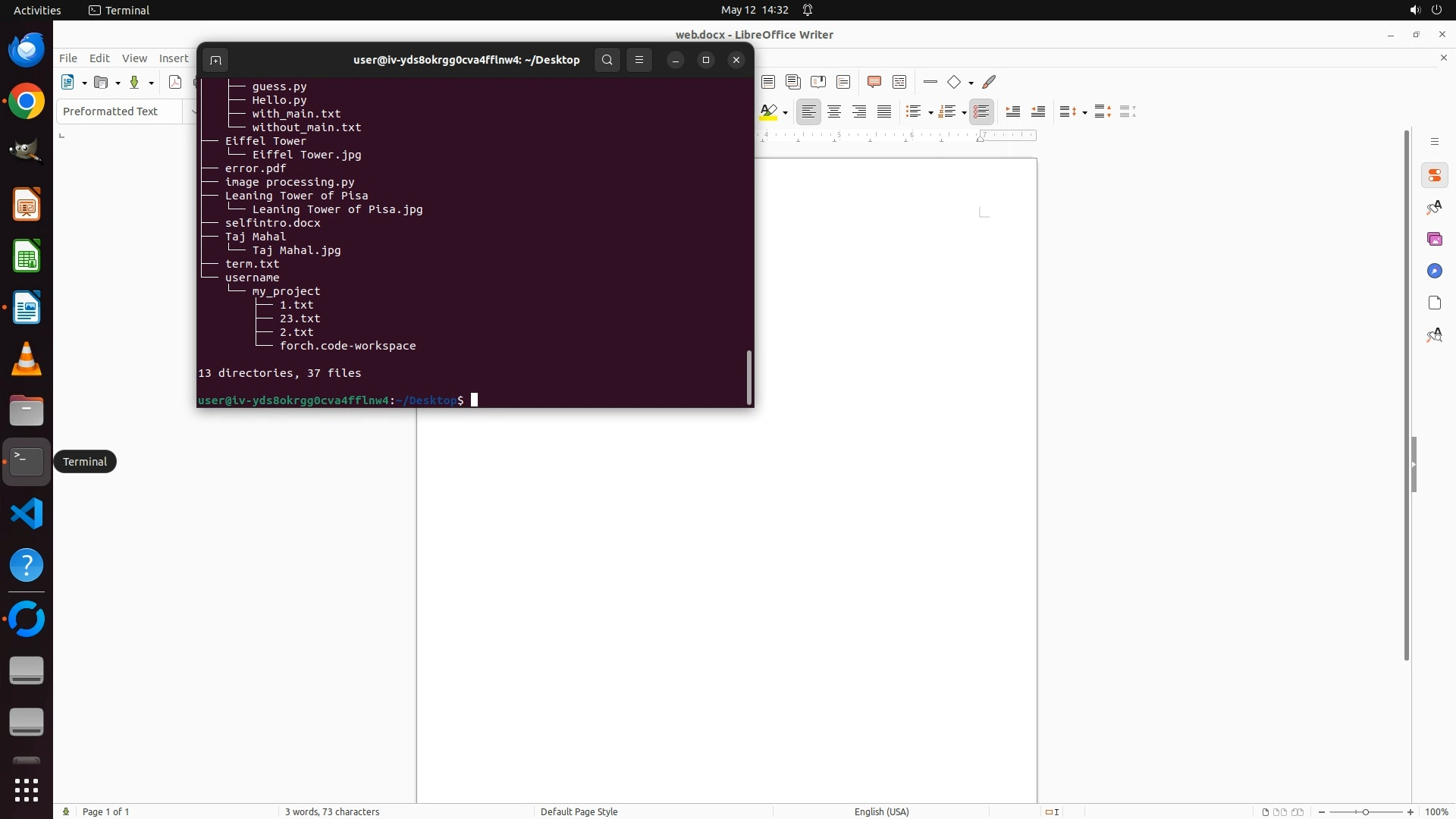Click English (USA) language in status bar
The height and width of the screenshot is (819, 1456).
[x=881, y=811]
